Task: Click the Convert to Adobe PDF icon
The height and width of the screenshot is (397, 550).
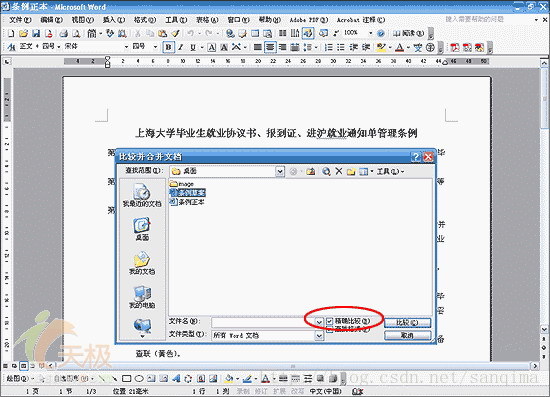Action: pyautogui.click(x=455, y=47)
